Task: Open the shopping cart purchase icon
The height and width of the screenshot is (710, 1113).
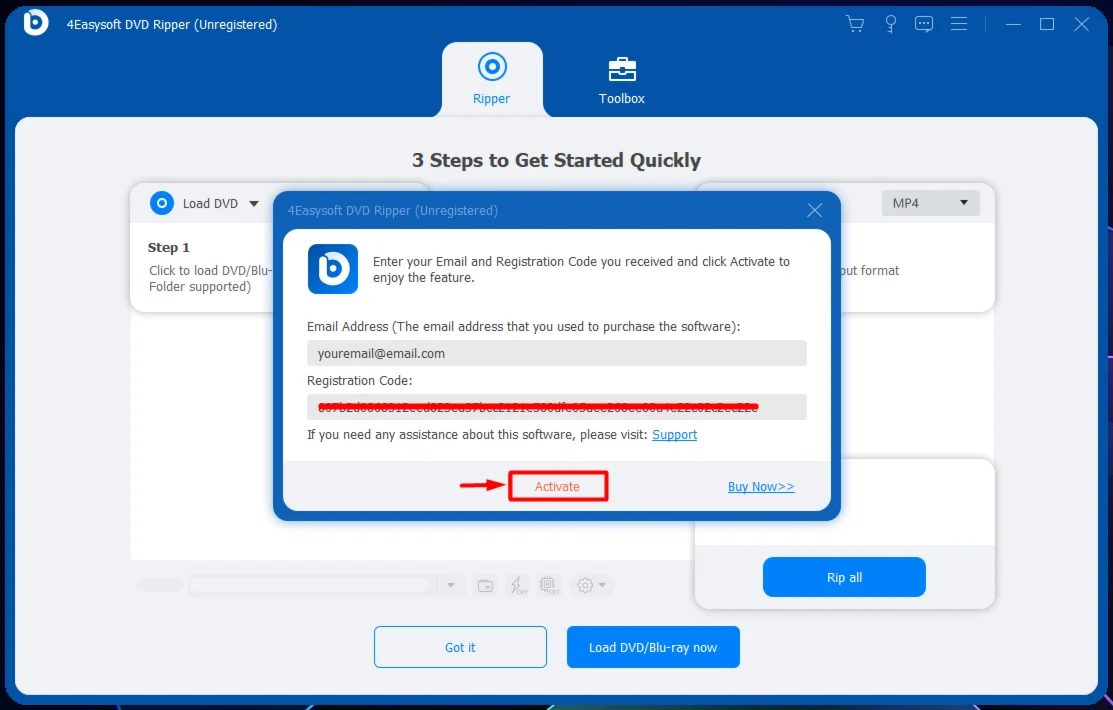Action: (855, 24)
